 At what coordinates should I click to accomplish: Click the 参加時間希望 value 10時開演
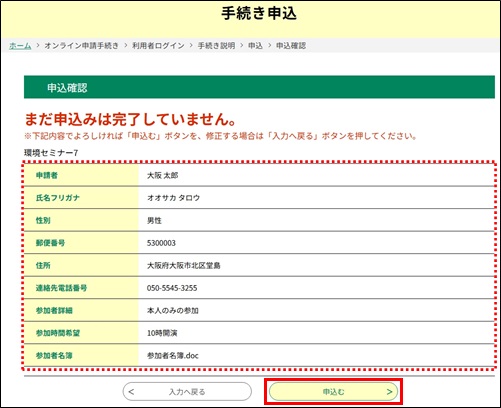162,333
